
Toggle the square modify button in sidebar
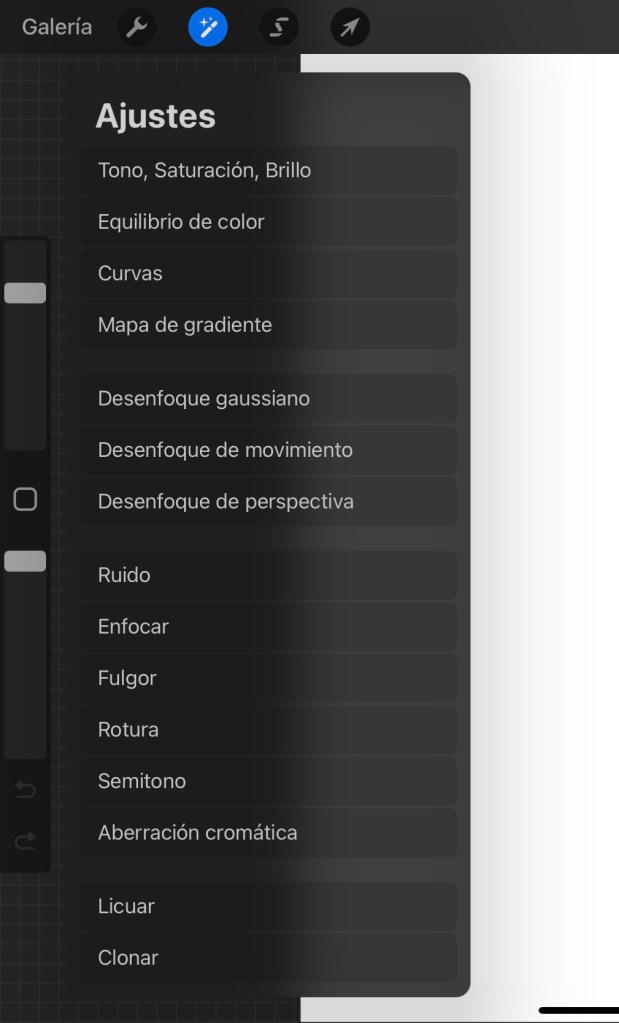[x=25, y=499]
